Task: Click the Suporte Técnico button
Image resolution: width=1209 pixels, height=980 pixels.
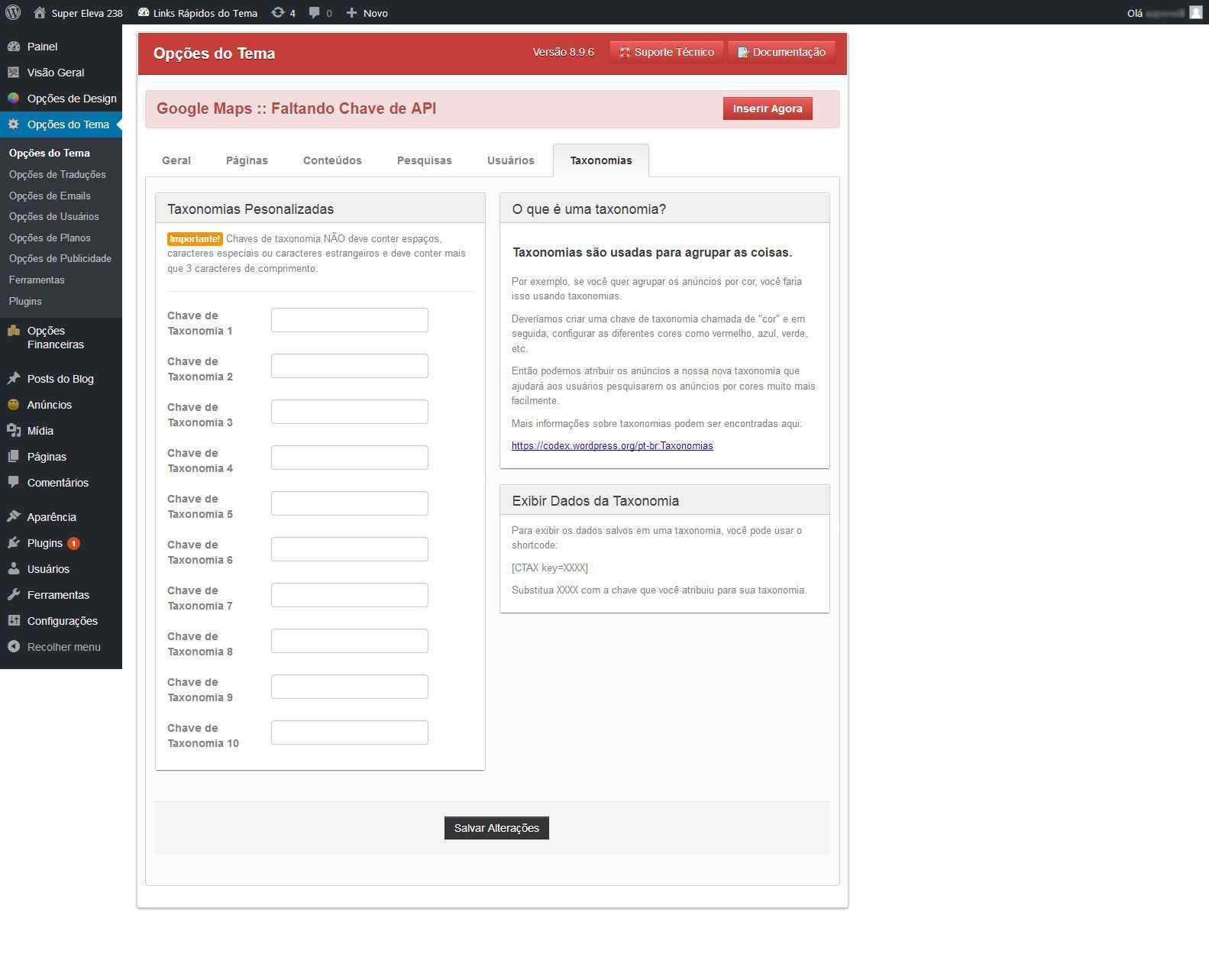Action: tap(666, 52)
